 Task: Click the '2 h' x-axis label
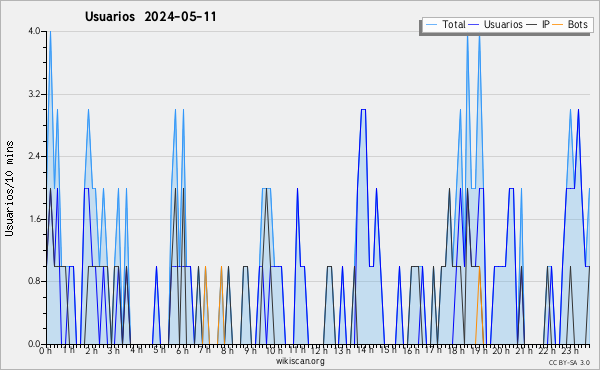click(91, 350)
